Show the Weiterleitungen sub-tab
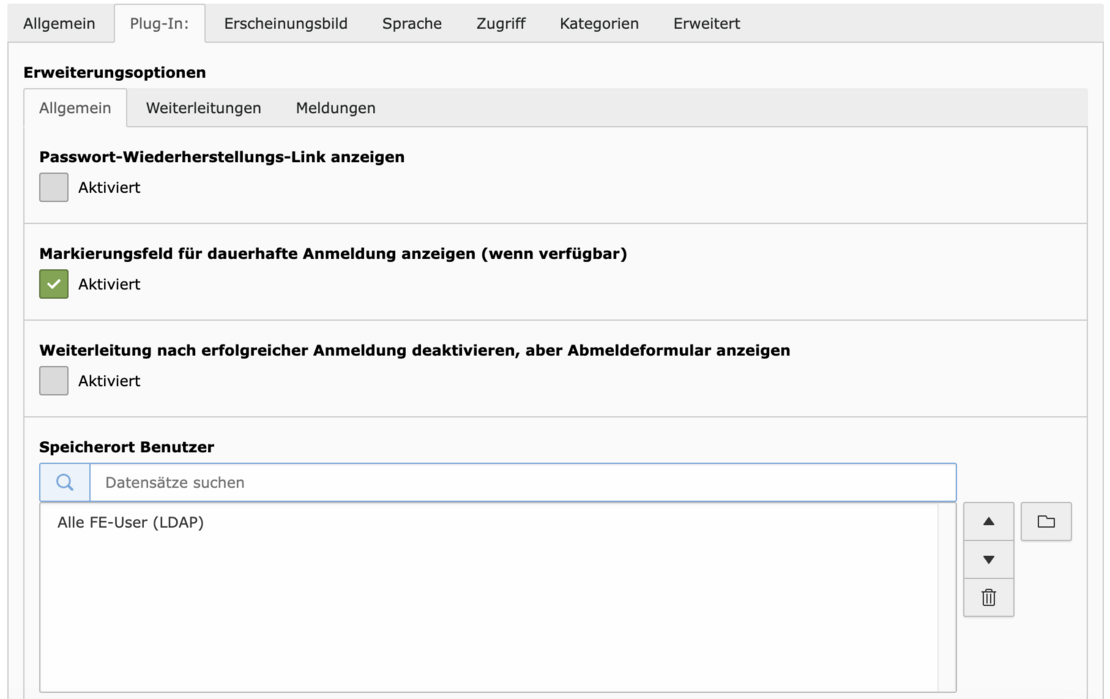Image resolution: width=1110 pixels, height=699 pixels. pos(203,108)
